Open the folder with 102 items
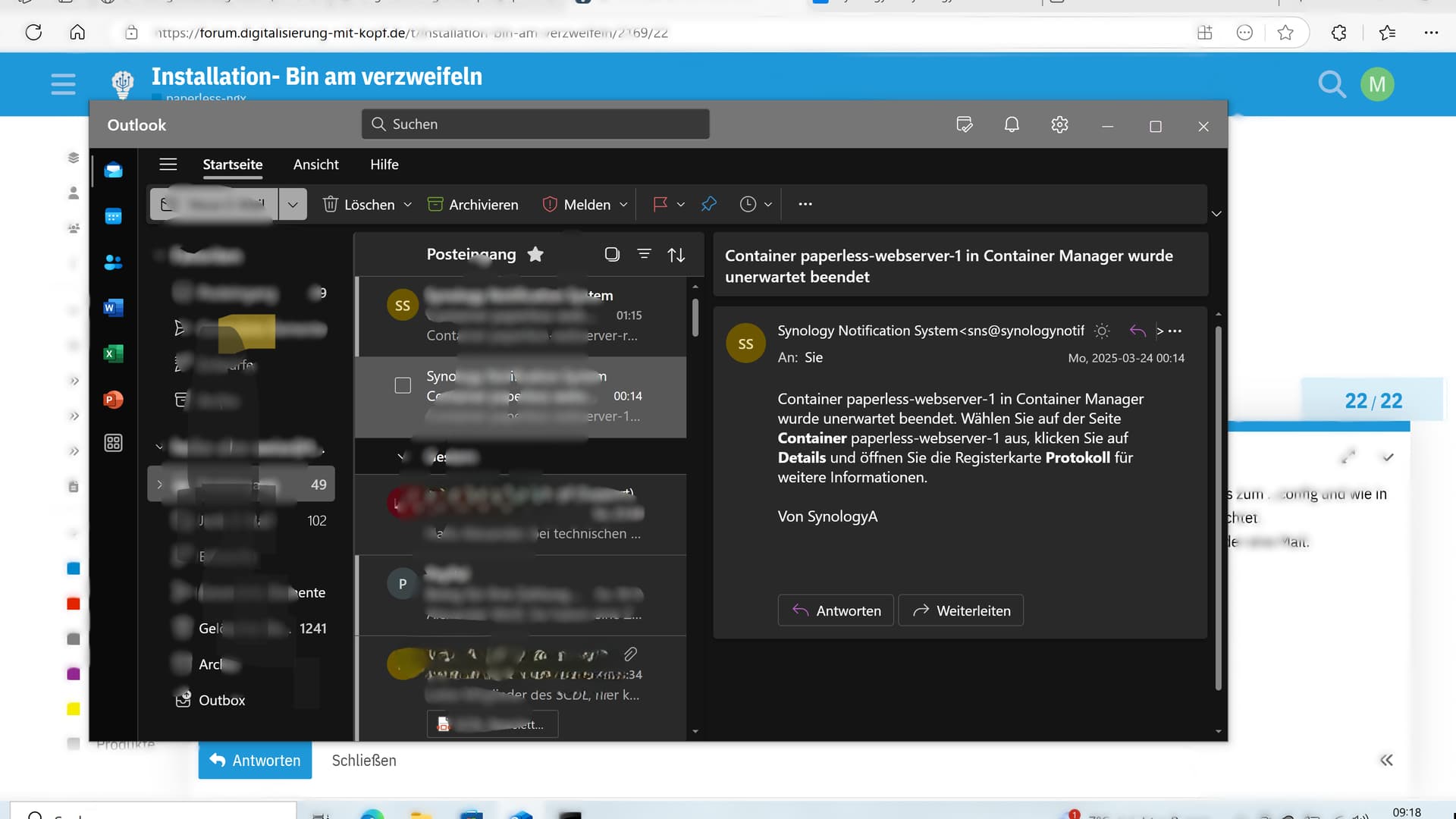Image resolution: width=1456 pixels, height=819 pixels. click(241, 520)
